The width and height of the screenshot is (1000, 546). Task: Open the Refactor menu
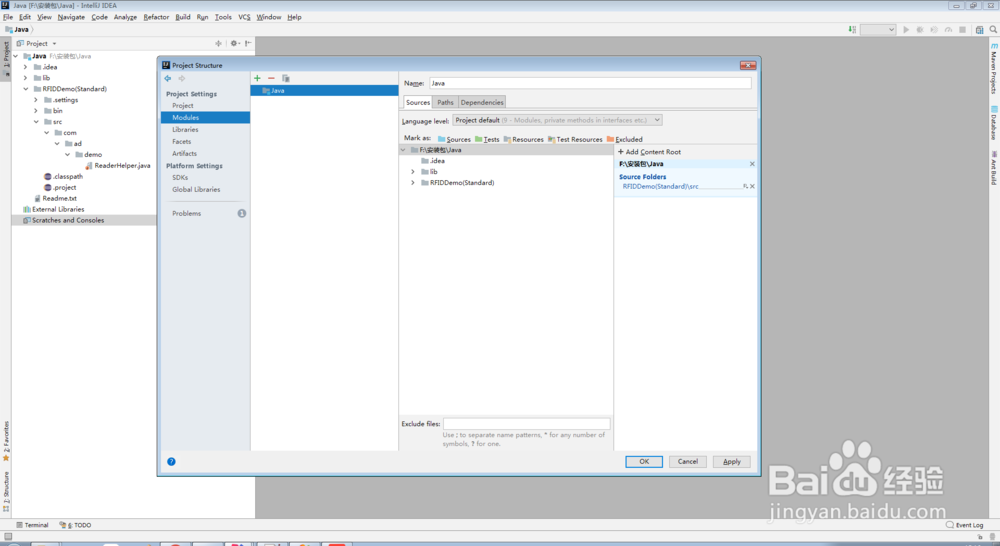(x=156, y=17)
